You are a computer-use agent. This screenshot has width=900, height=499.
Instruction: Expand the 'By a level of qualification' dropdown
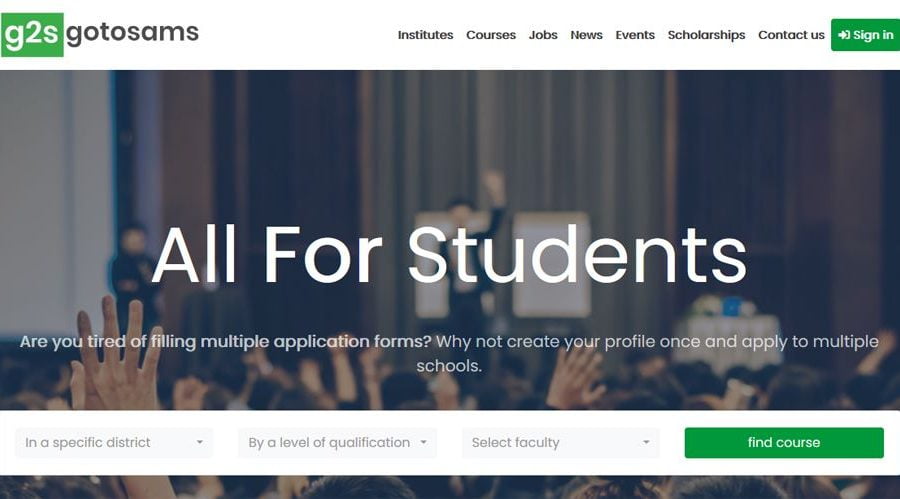(x=338, y=443)
